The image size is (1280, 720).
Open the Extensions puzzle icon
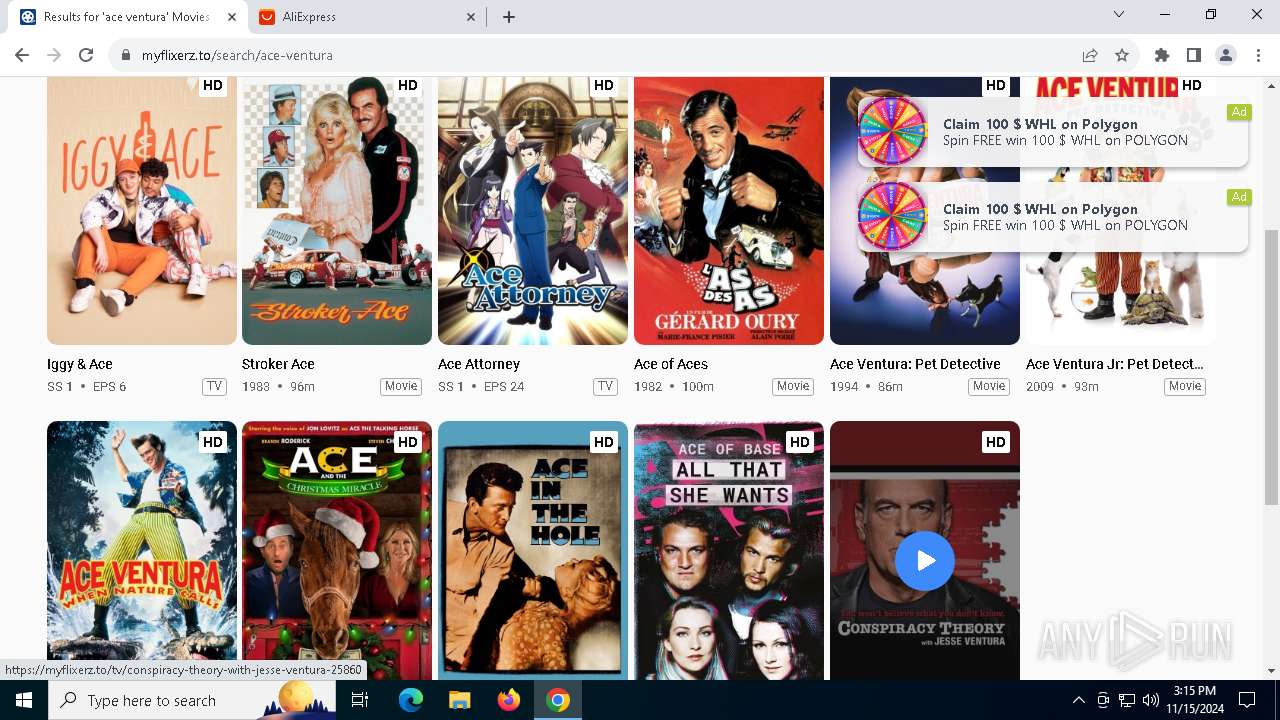[x=1162, y=55]
